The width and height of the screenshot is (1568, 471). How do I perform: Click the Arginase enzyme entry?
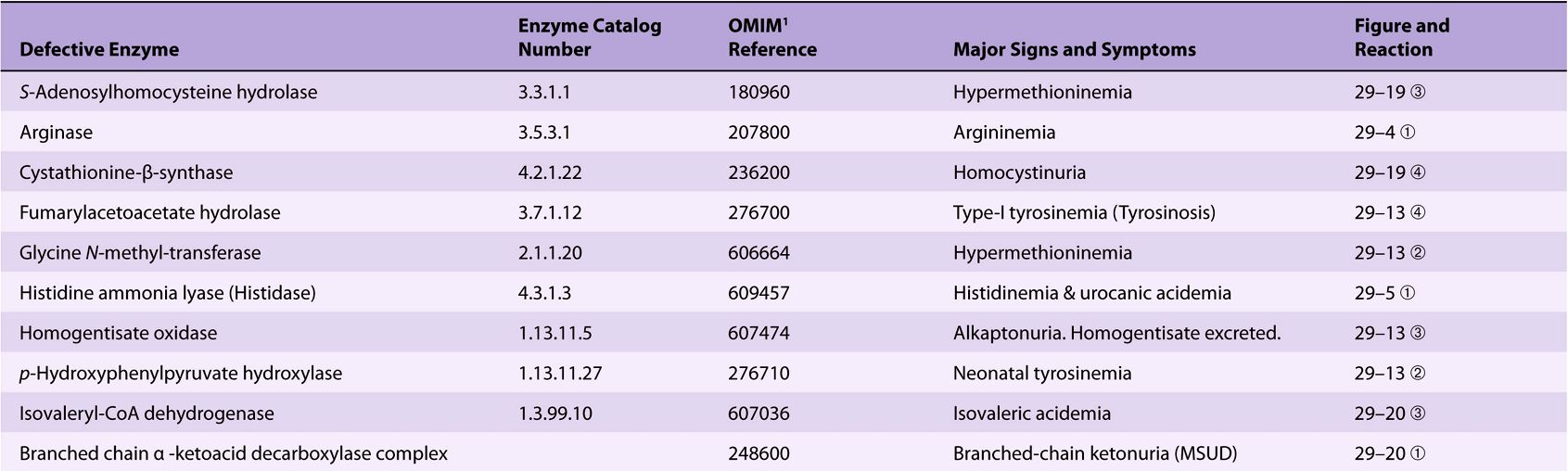click(56, 132)
